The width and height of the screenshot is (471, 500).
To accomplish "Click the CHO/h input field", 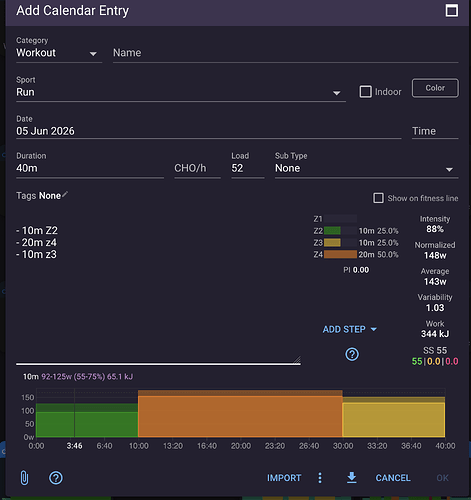I will pyautogui.click(x=197, y=168).
